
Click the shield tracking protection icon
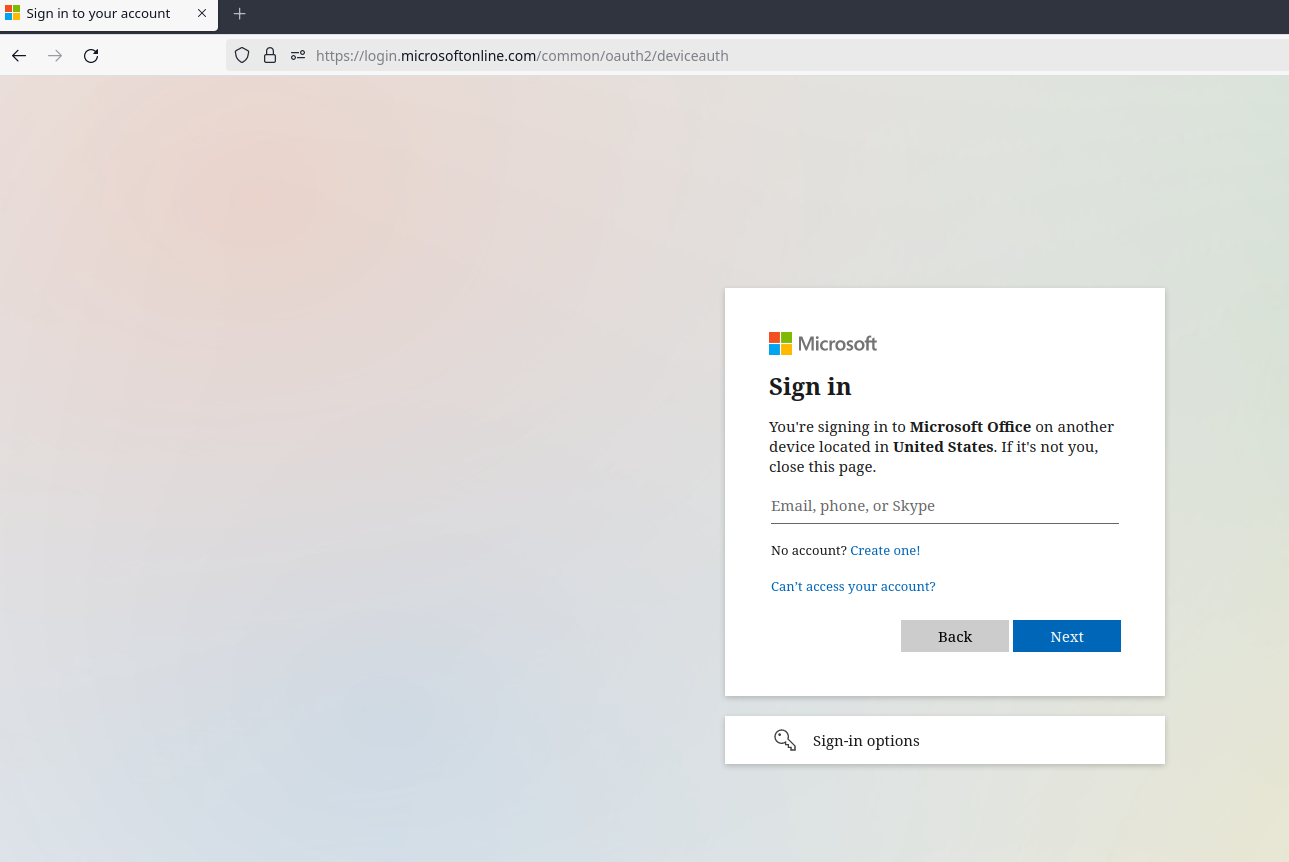click(241, 55)
